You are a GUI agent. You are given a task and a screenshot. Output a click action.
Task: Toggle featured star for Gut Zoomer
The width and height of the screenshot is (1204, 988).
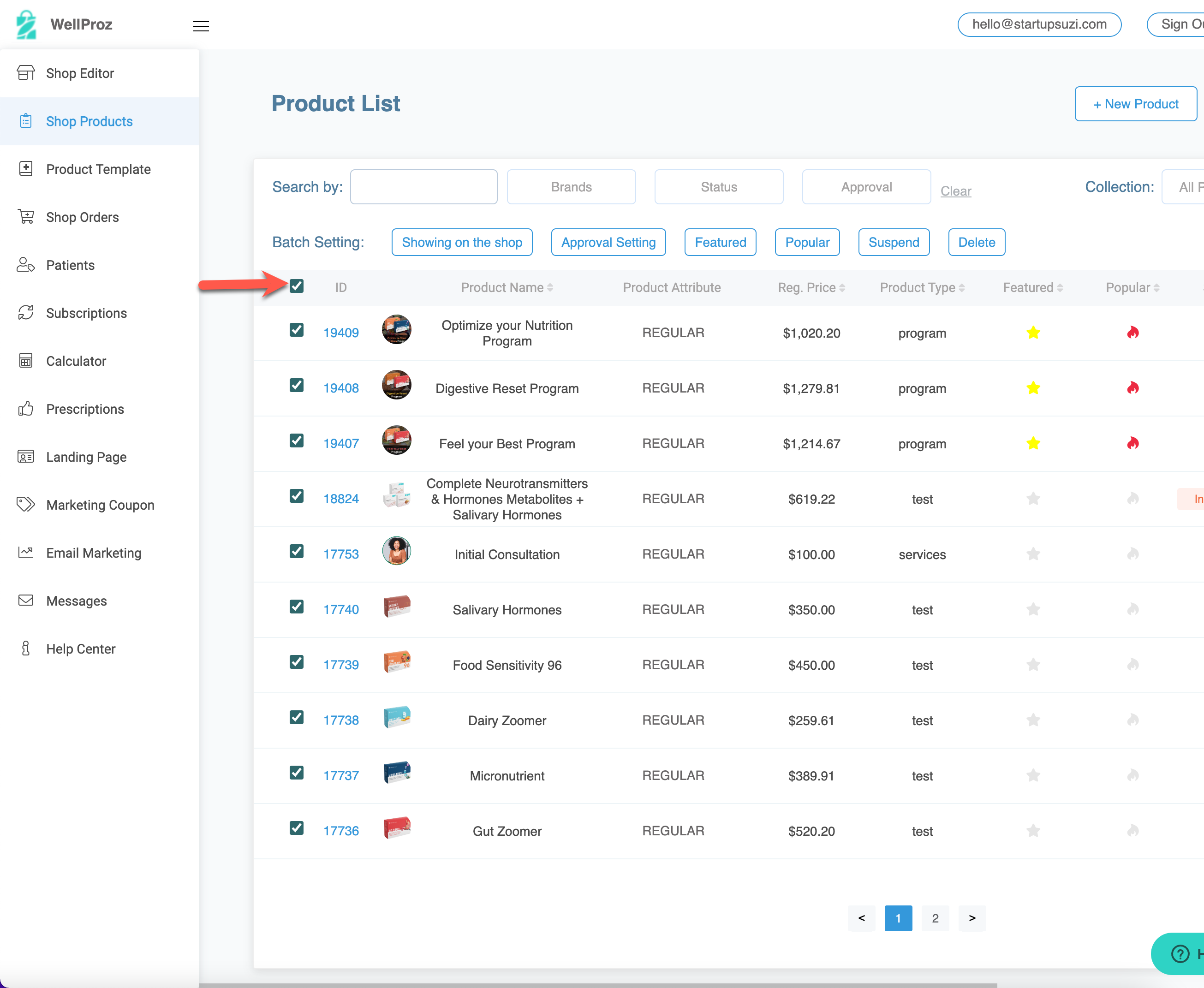1033,831
